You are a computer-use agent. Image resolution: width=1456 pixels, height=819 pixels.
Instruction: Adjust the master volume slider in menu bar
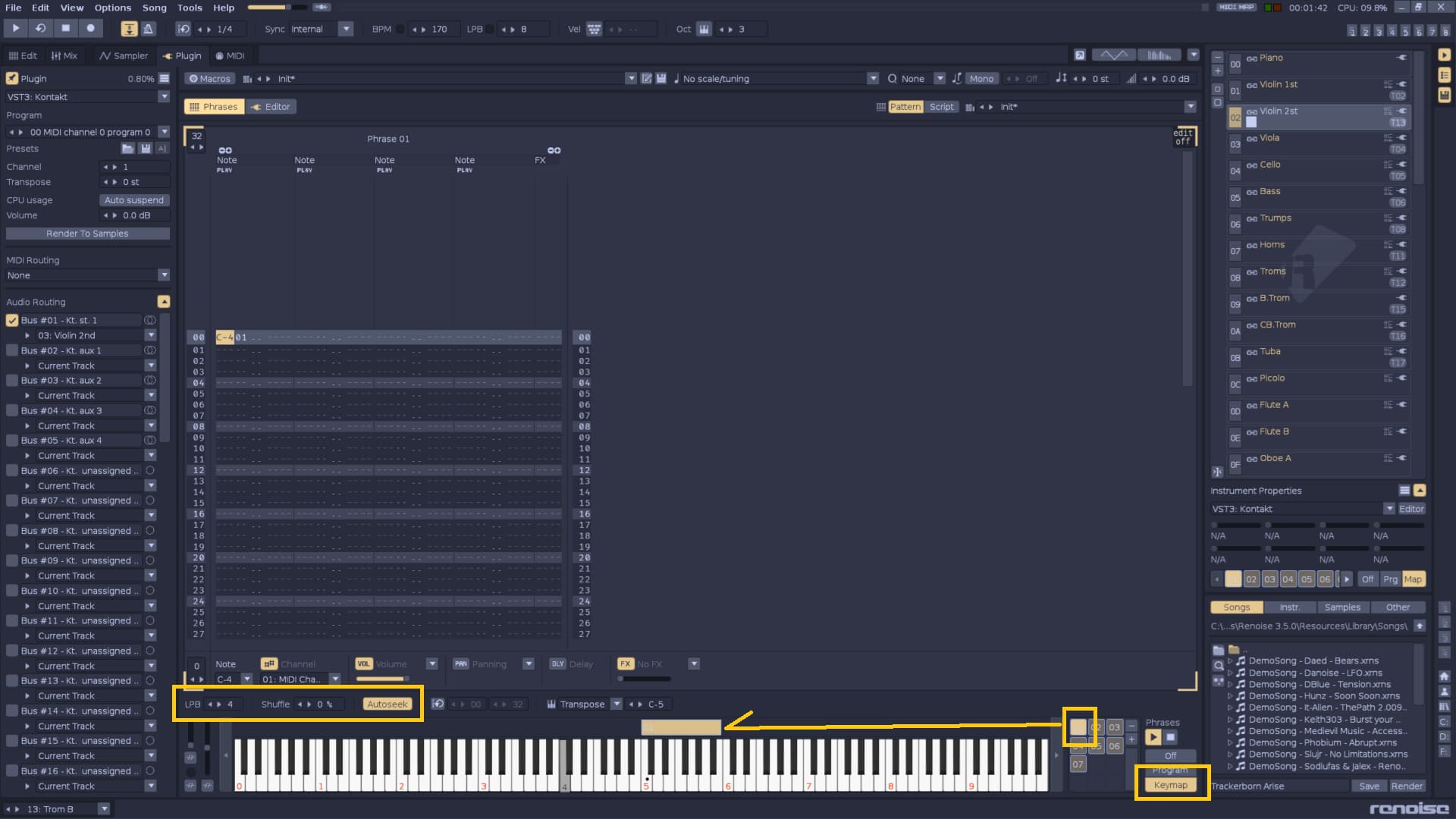(x=277, y=8)
